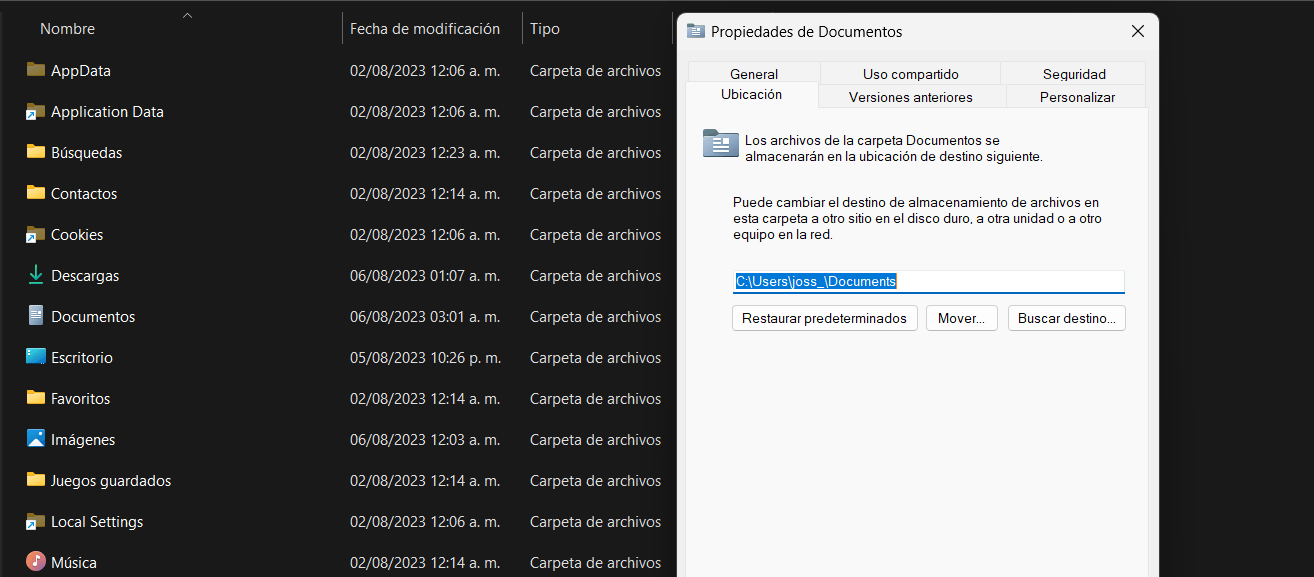1314x577 pixels.
Task: Open the Seguridad tab
Action: 1074,74
